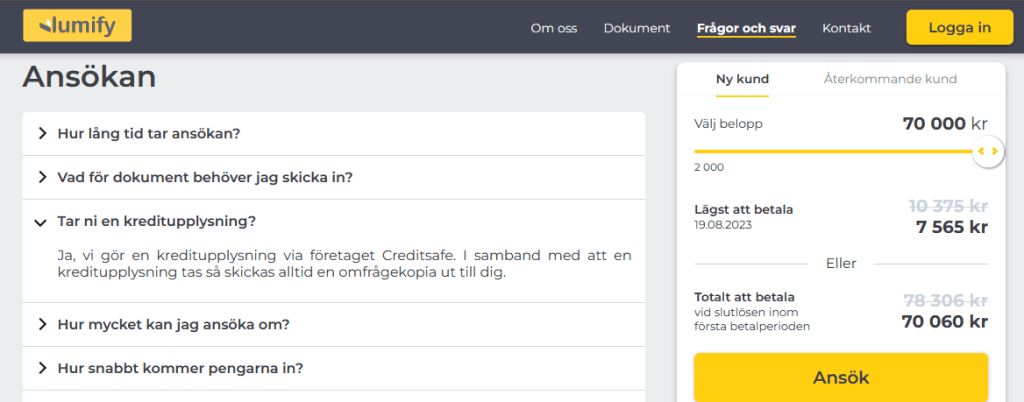Expand 'Hur mycket kan jag ansöka om?' chevron
1024x402 pixels.
(42, 324)
